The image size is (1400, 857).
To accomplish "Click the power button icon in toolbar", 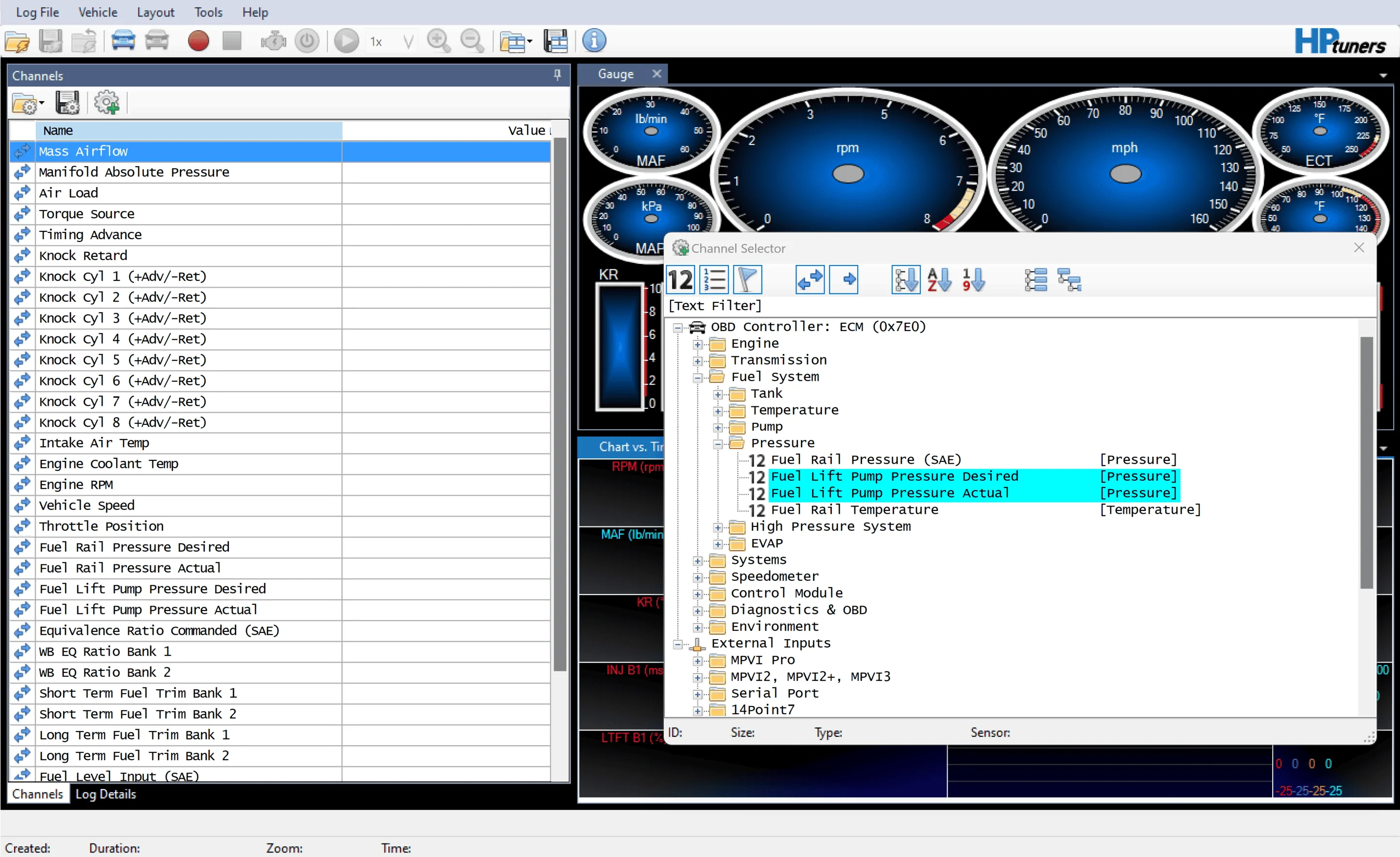I will (x=307, y=41).
